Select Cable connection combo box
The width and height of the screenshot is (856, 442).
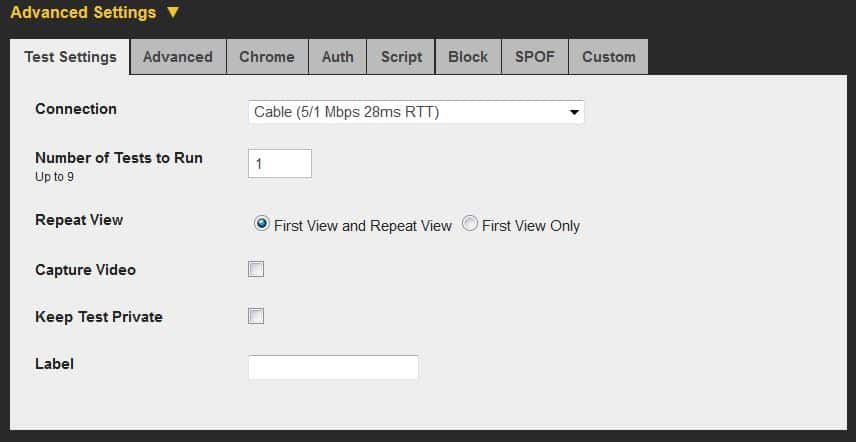(416, 112)
